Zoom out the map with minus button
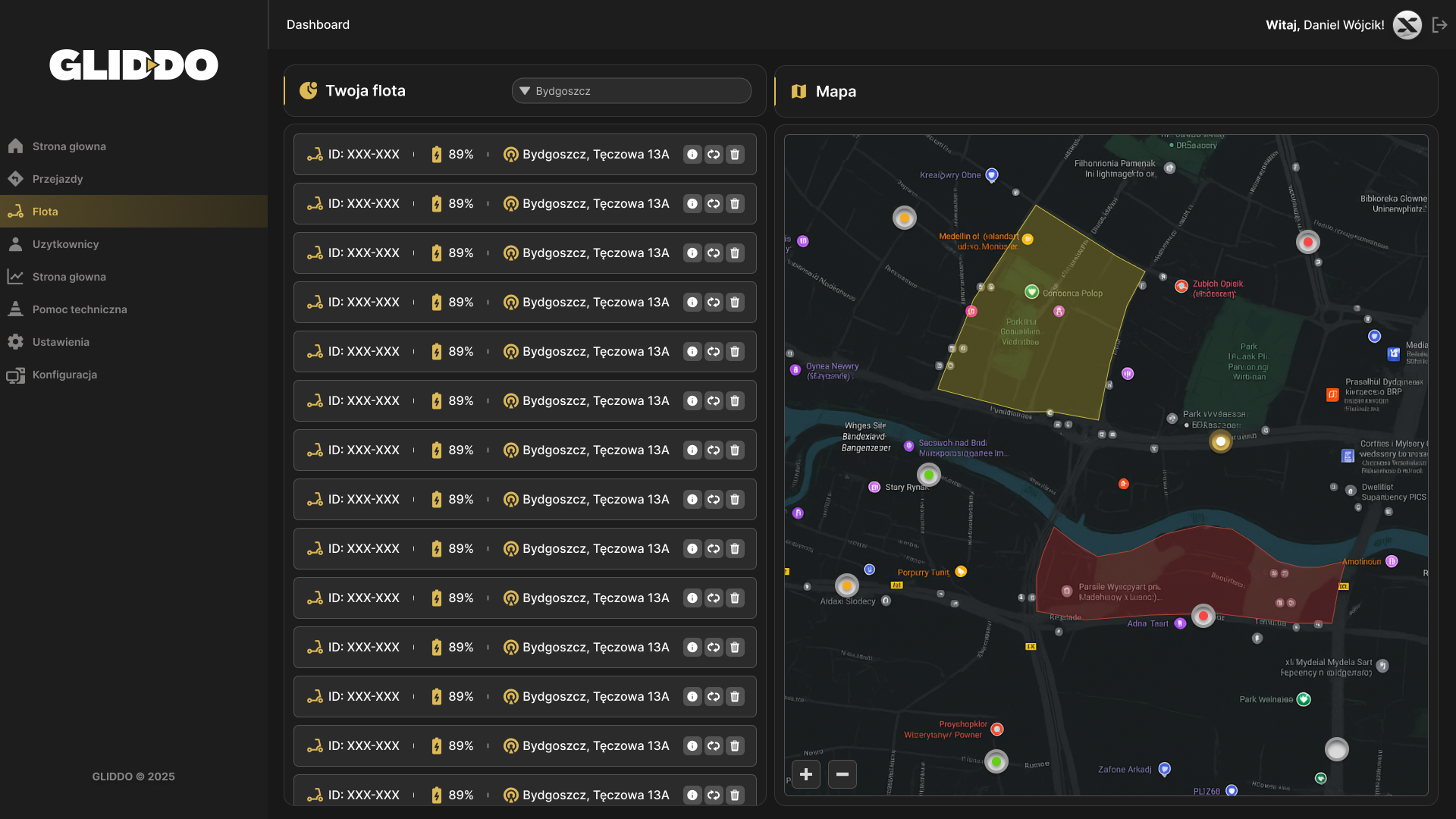Screen dimensions: 1456x819 [x=843, y=774]
